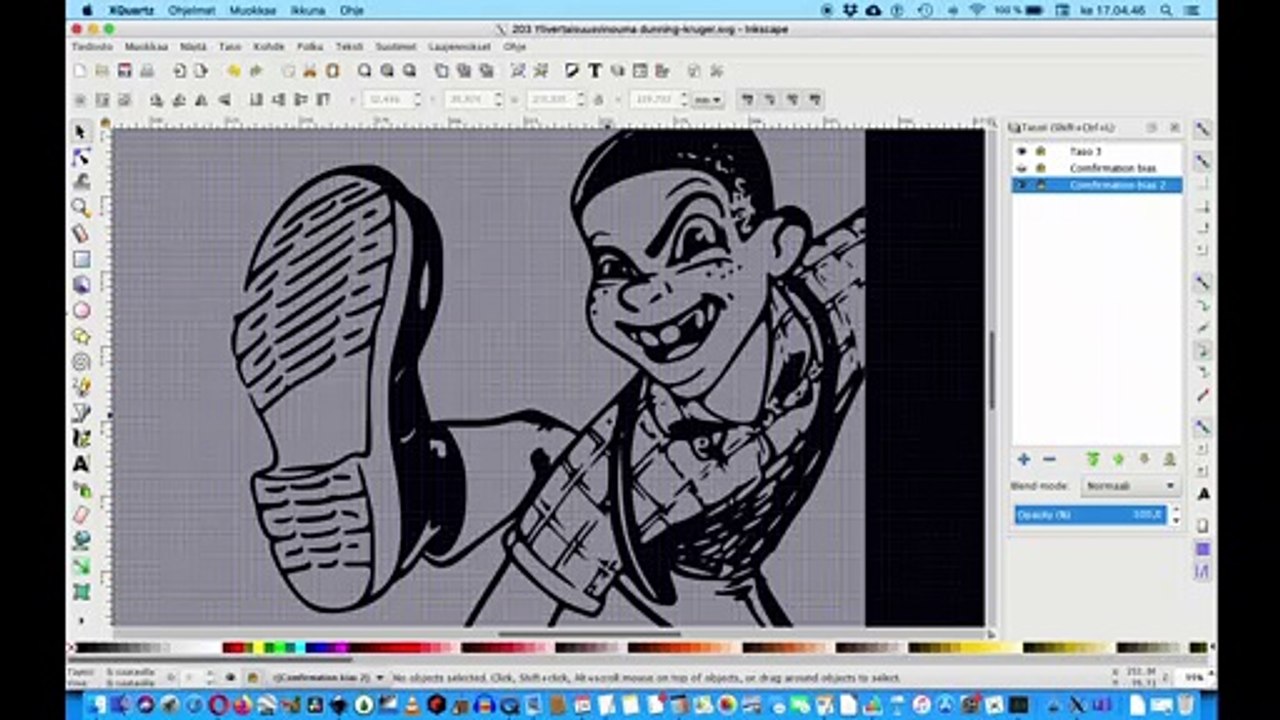Open the Muokkaa menu in Inkscape
This screenshot has height=720, width=1280.
(146, 47)
